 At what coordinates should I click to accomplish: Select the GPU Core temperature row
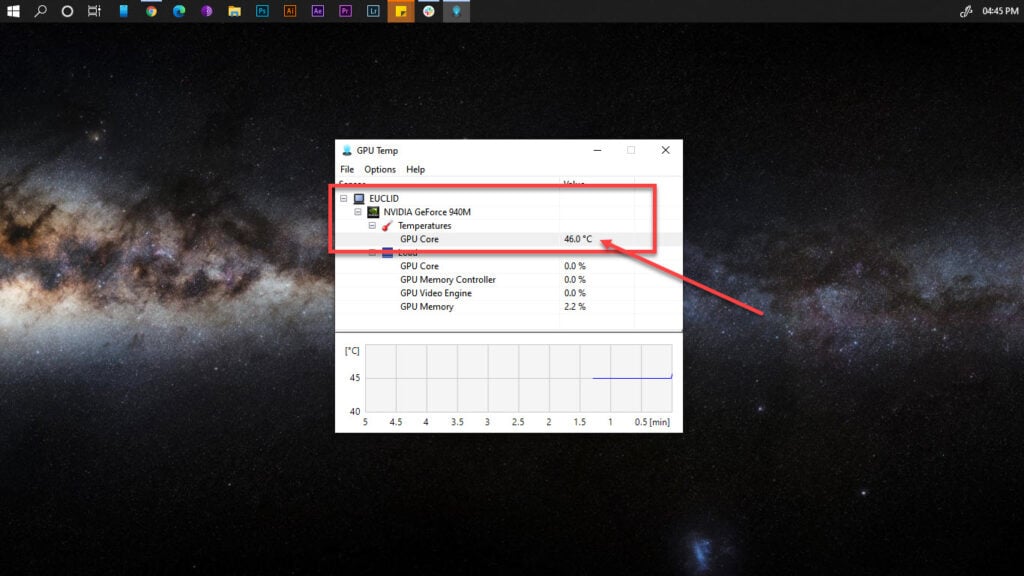coord(419,240)
